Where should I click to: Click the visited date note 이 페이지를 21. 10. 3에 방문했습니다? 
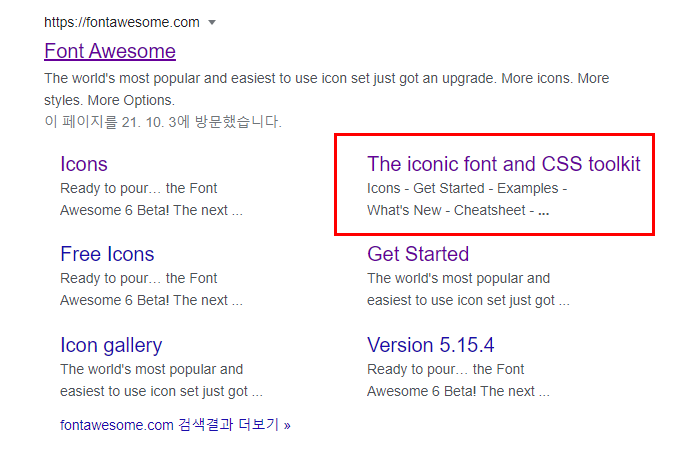click(x=163, y=121)
